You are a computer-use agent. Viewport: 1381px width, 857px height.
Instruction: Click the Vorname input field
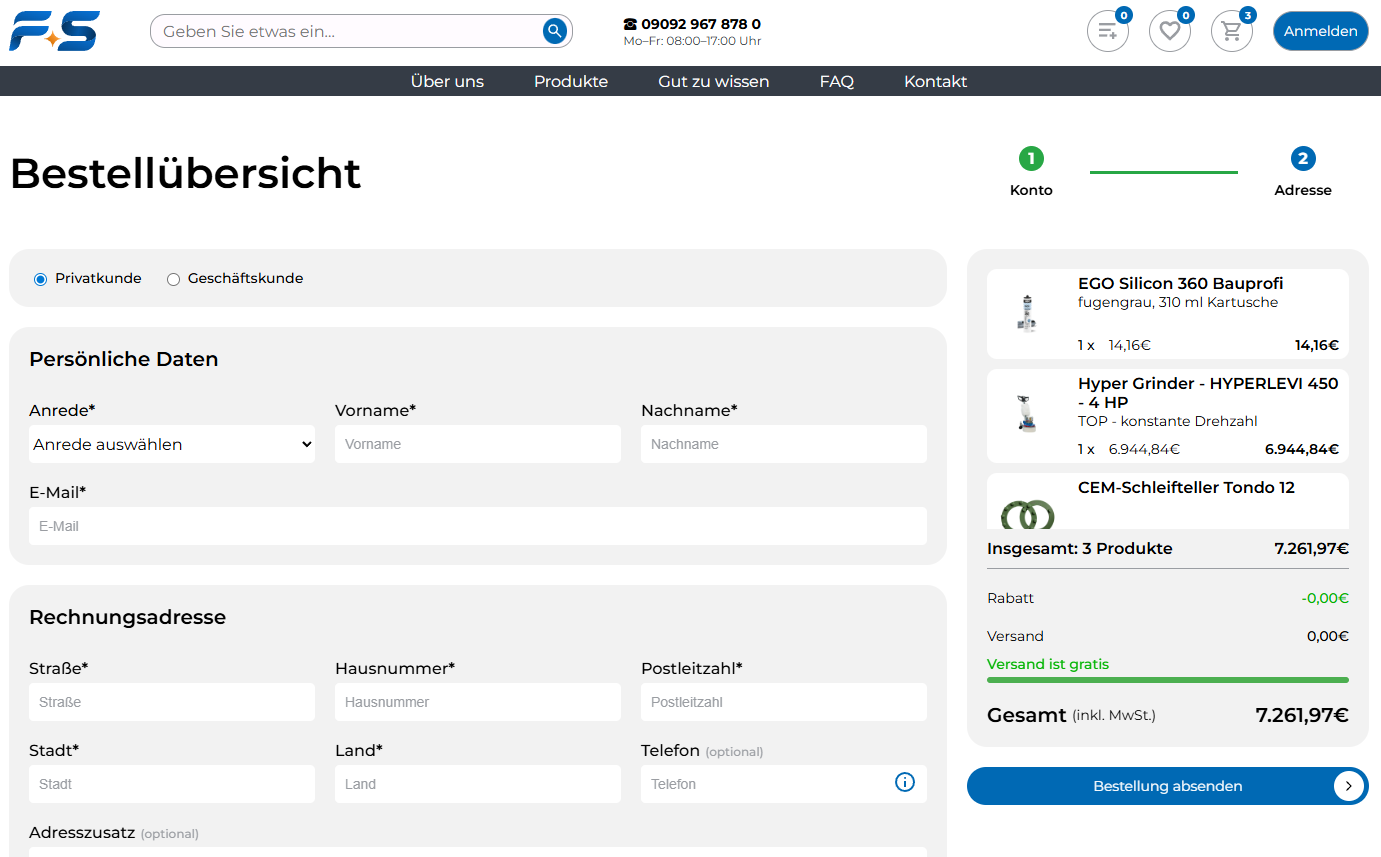pos(478,444)
